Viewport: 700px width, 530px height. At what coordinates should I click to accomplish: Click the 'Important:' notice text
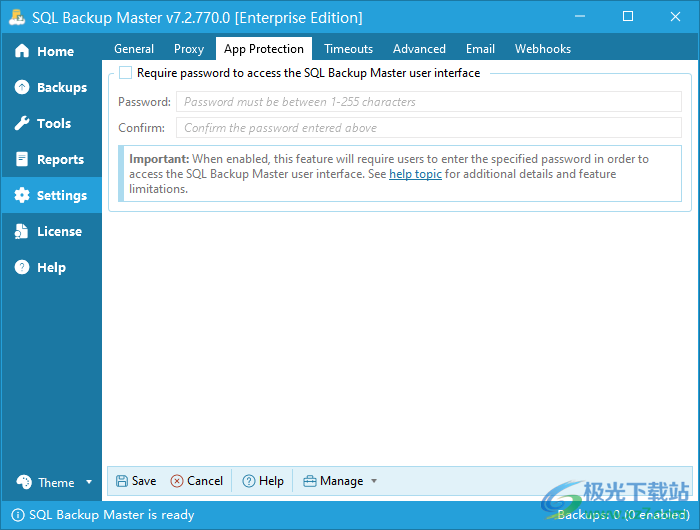point(159,159)
